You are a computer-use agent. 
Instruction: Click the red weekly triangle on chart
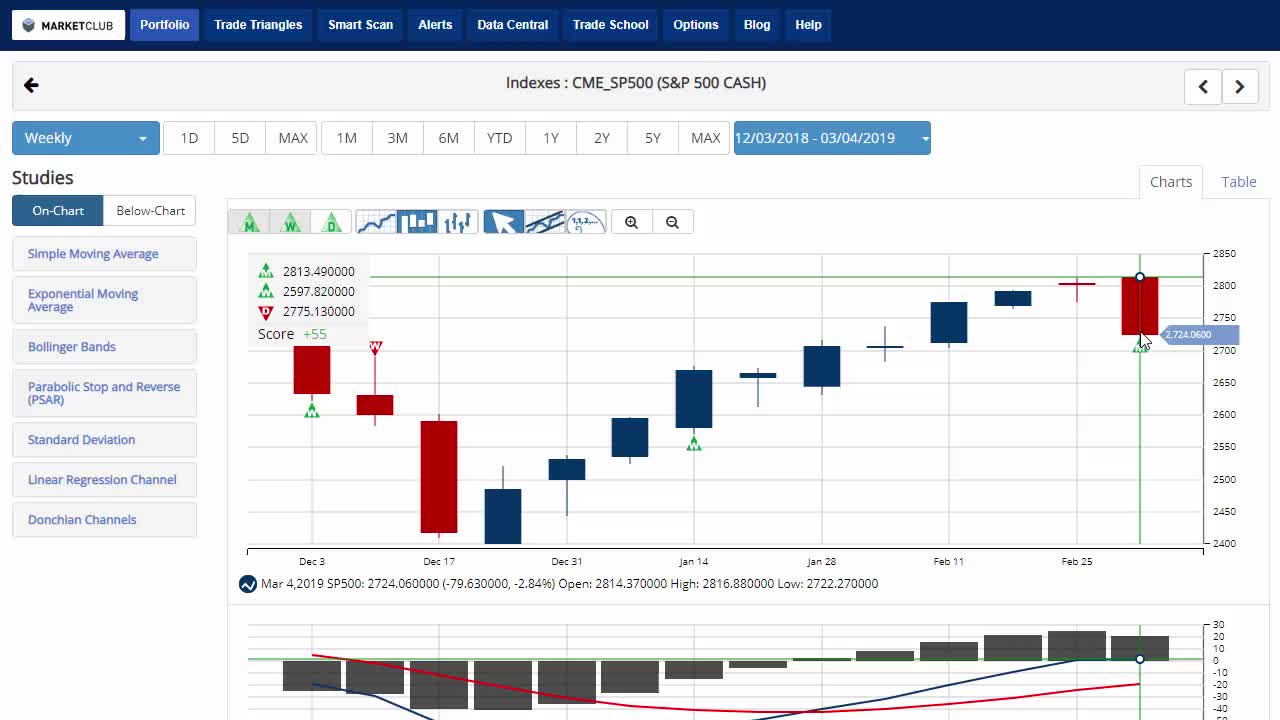[x=375, y=348]
